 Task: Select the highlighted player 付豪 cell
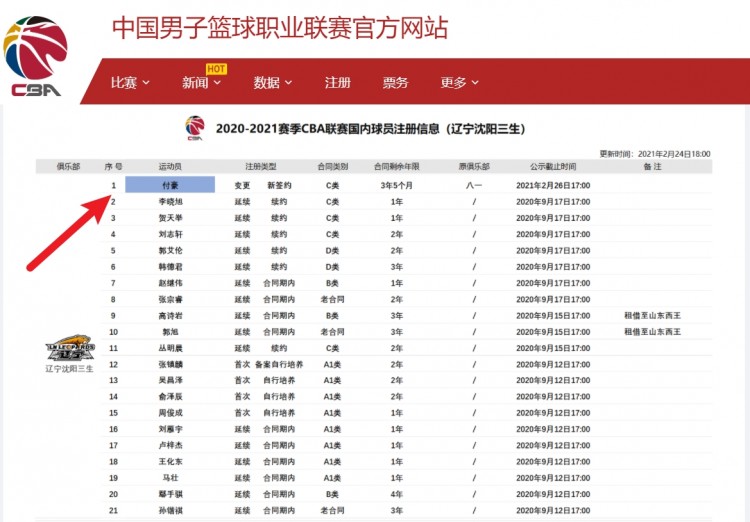pyautogui.click(x=170, y=185)
